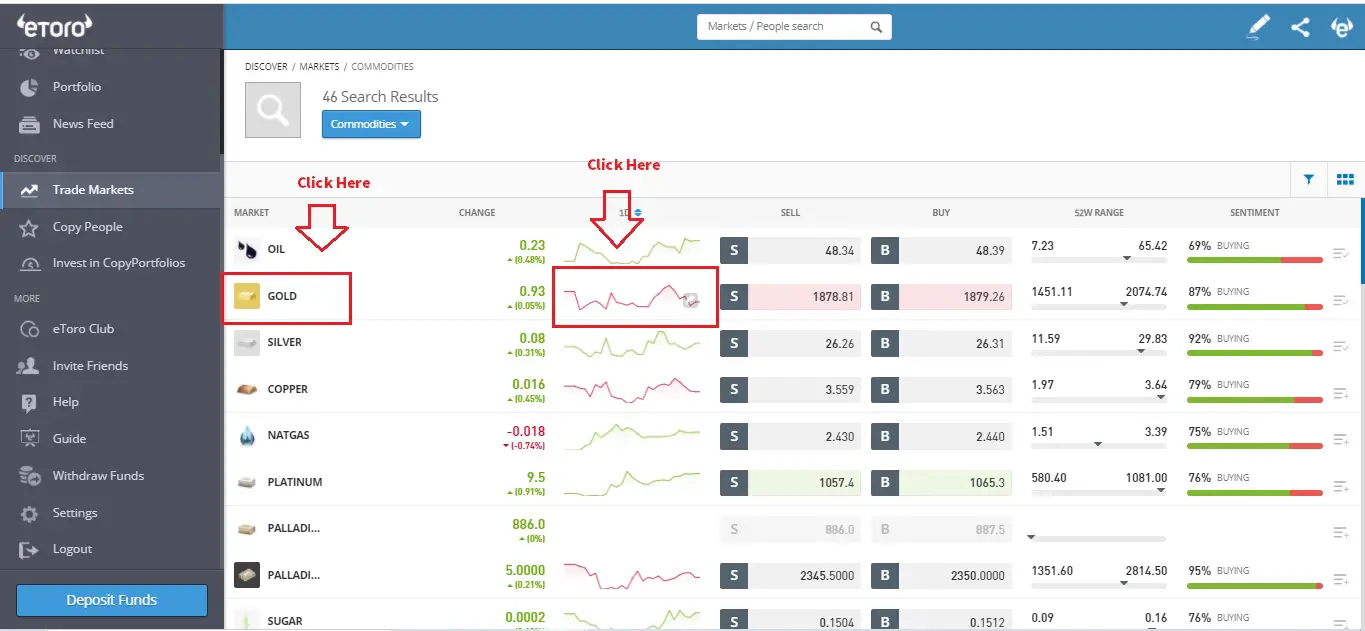
Task: Click the Invite Friends people icon
Action: (x=30, y=366)
